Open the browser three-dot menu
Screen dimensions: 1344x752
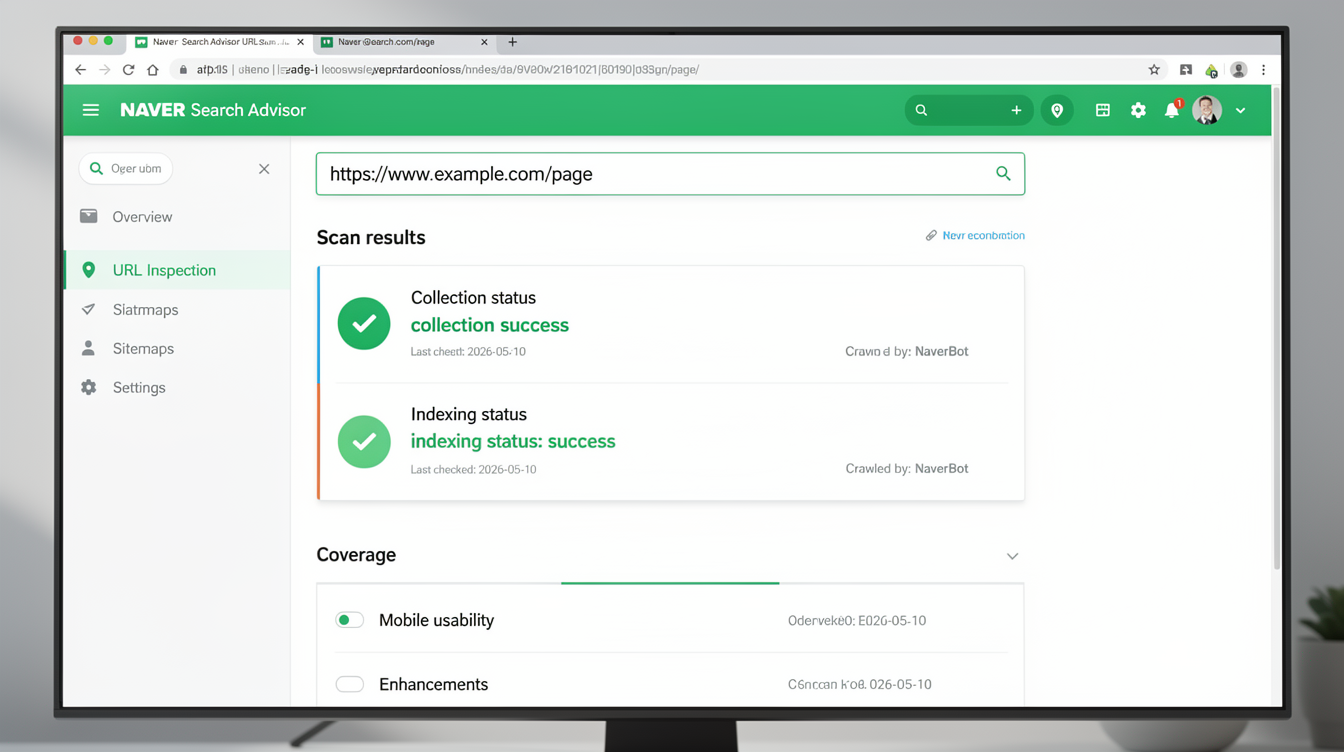point(1264,70)
